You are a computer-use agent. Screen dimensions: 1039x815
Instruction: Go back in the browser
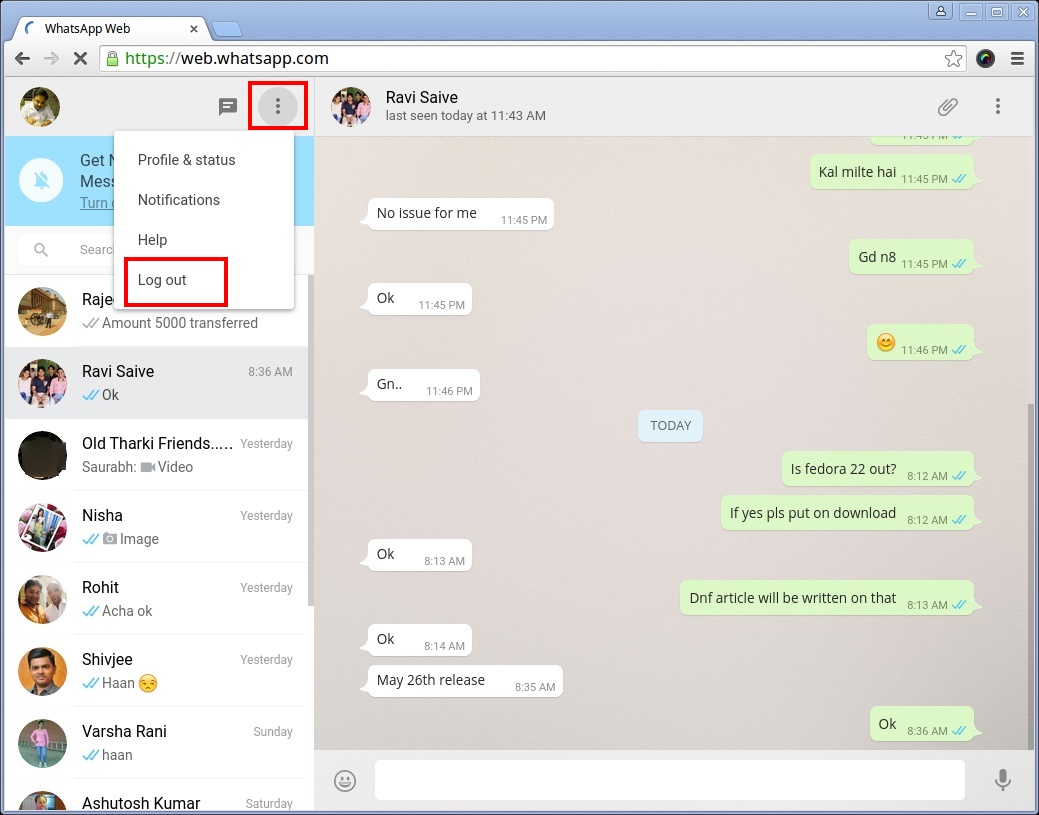[x=23, y=58]
